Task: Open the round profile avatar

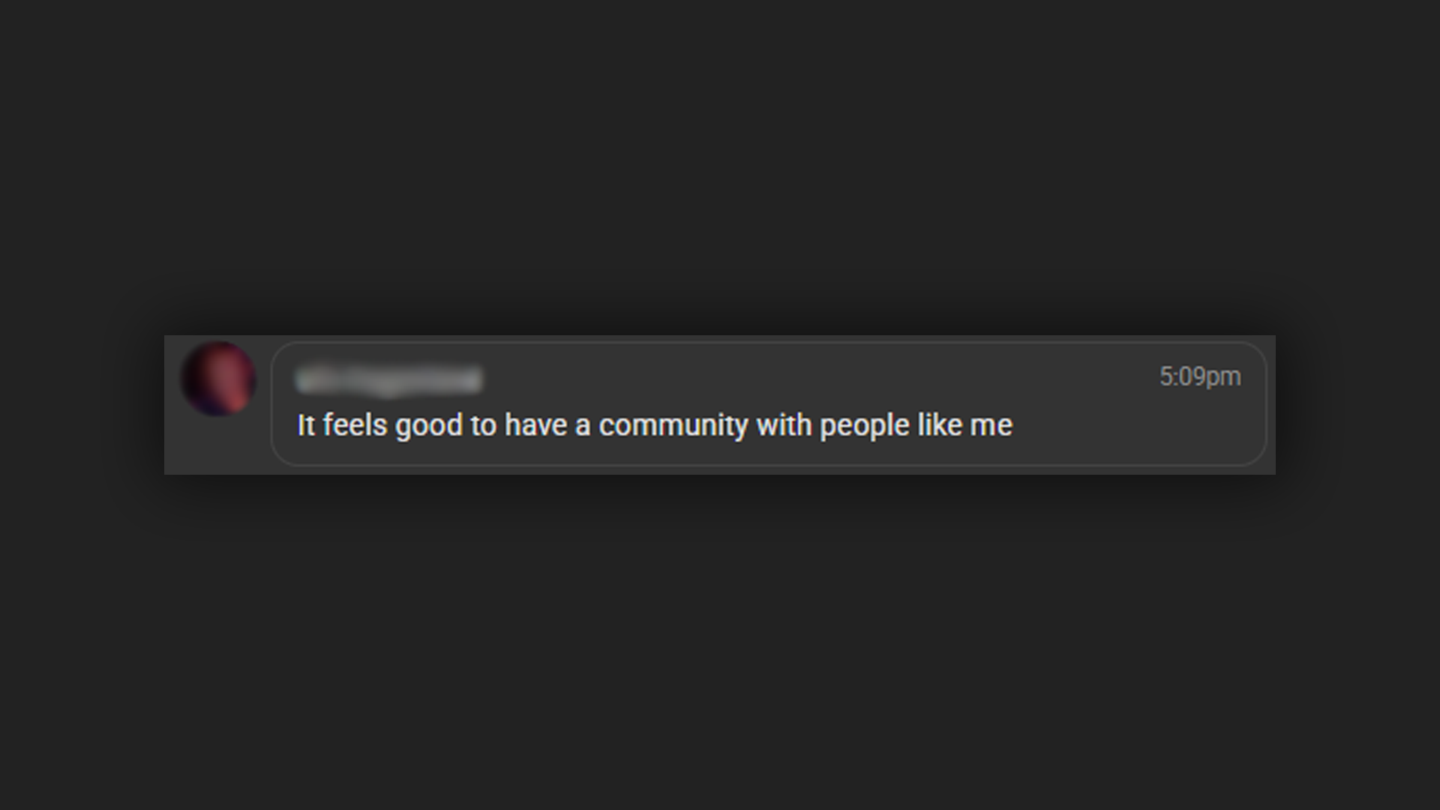Action: coord(218,379)
